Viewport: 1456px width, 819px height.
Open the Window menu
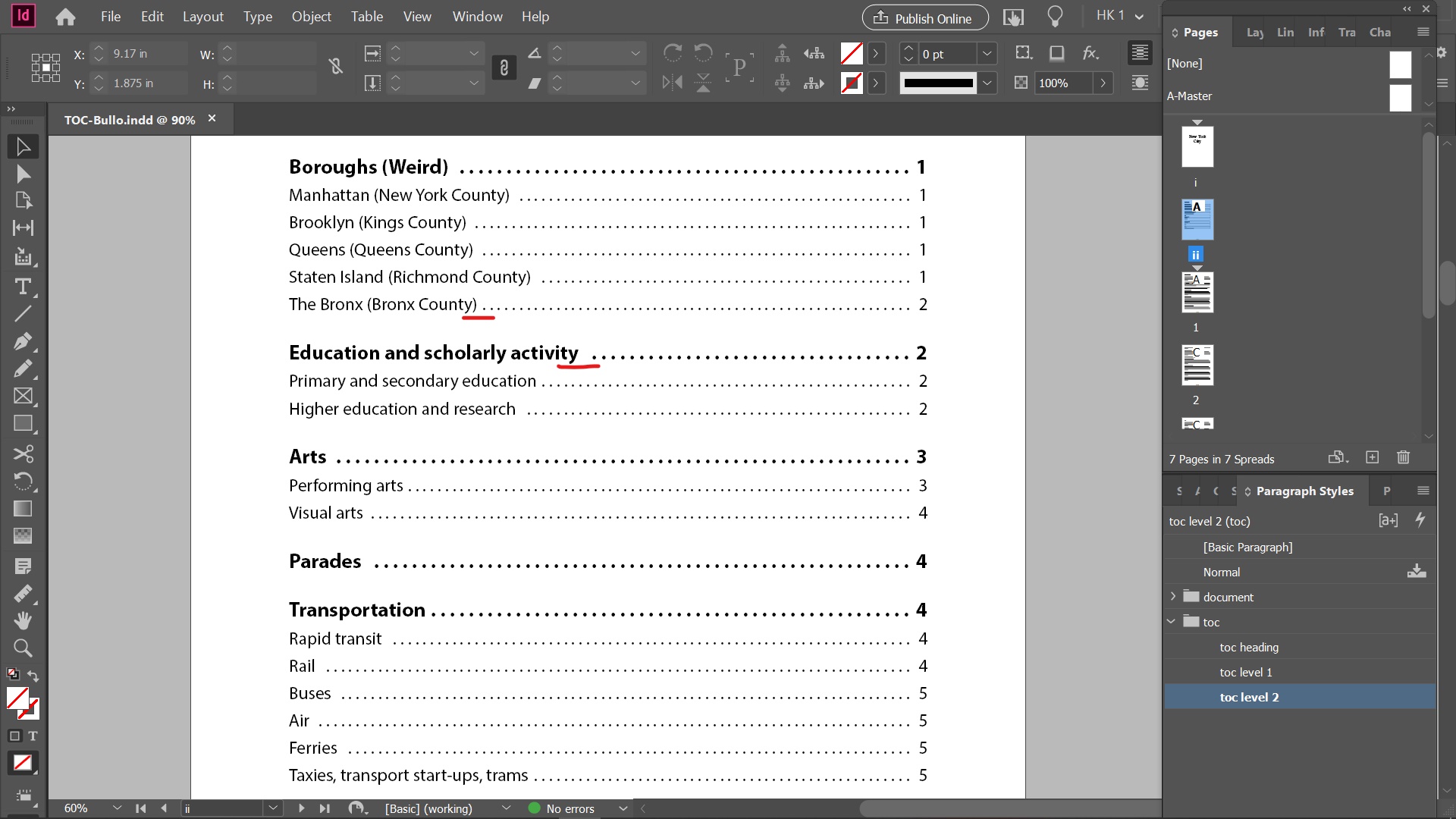coord(477,16)
